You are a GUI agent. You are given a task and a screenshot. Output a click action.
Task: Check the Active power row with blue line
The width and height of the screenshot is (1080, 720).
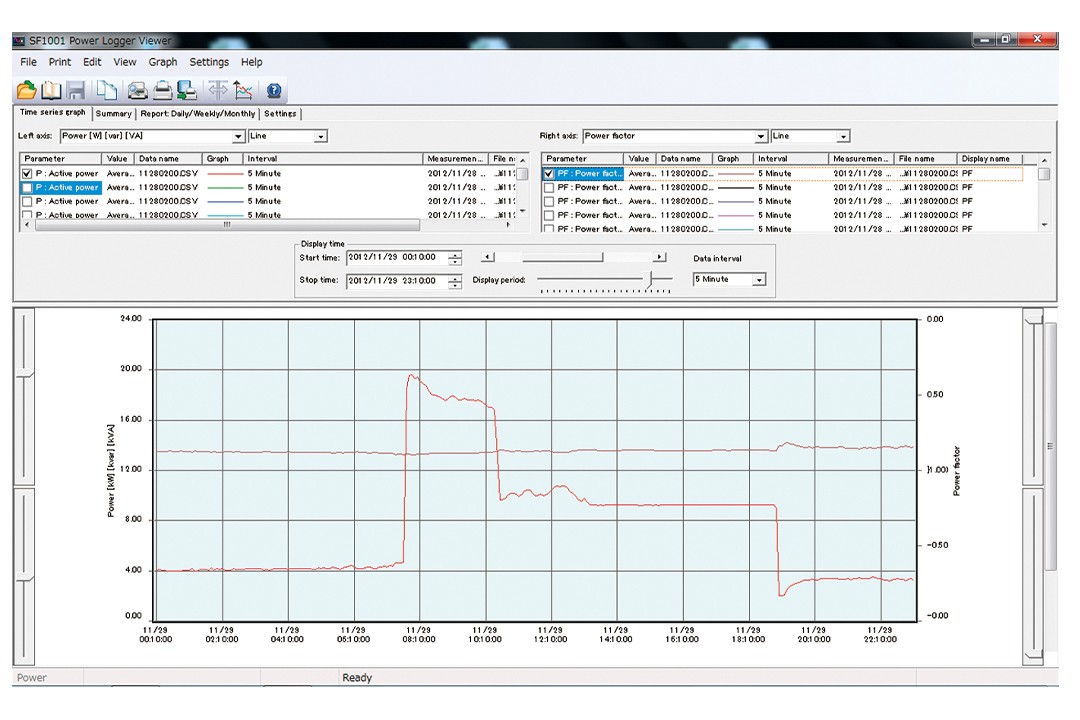[x=27, y=201]
